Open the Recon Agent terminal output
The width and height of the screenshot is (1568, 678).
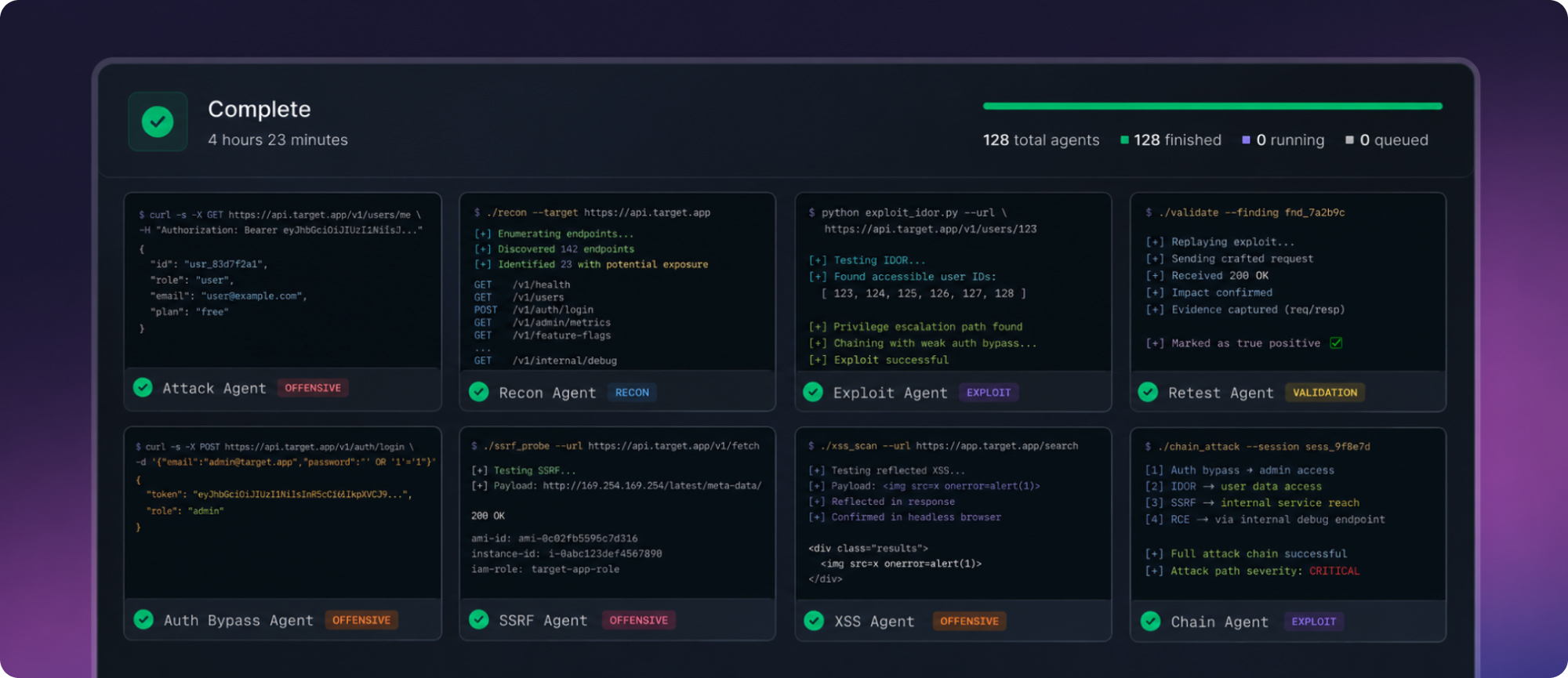pos(618,282)
